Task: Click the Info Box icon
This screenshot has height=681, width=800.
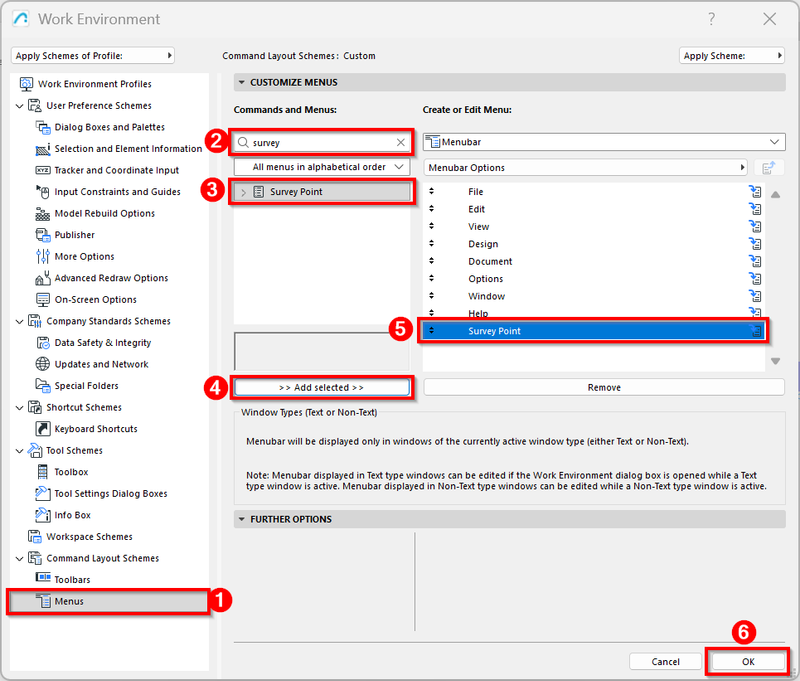Action: click(43, 515)
